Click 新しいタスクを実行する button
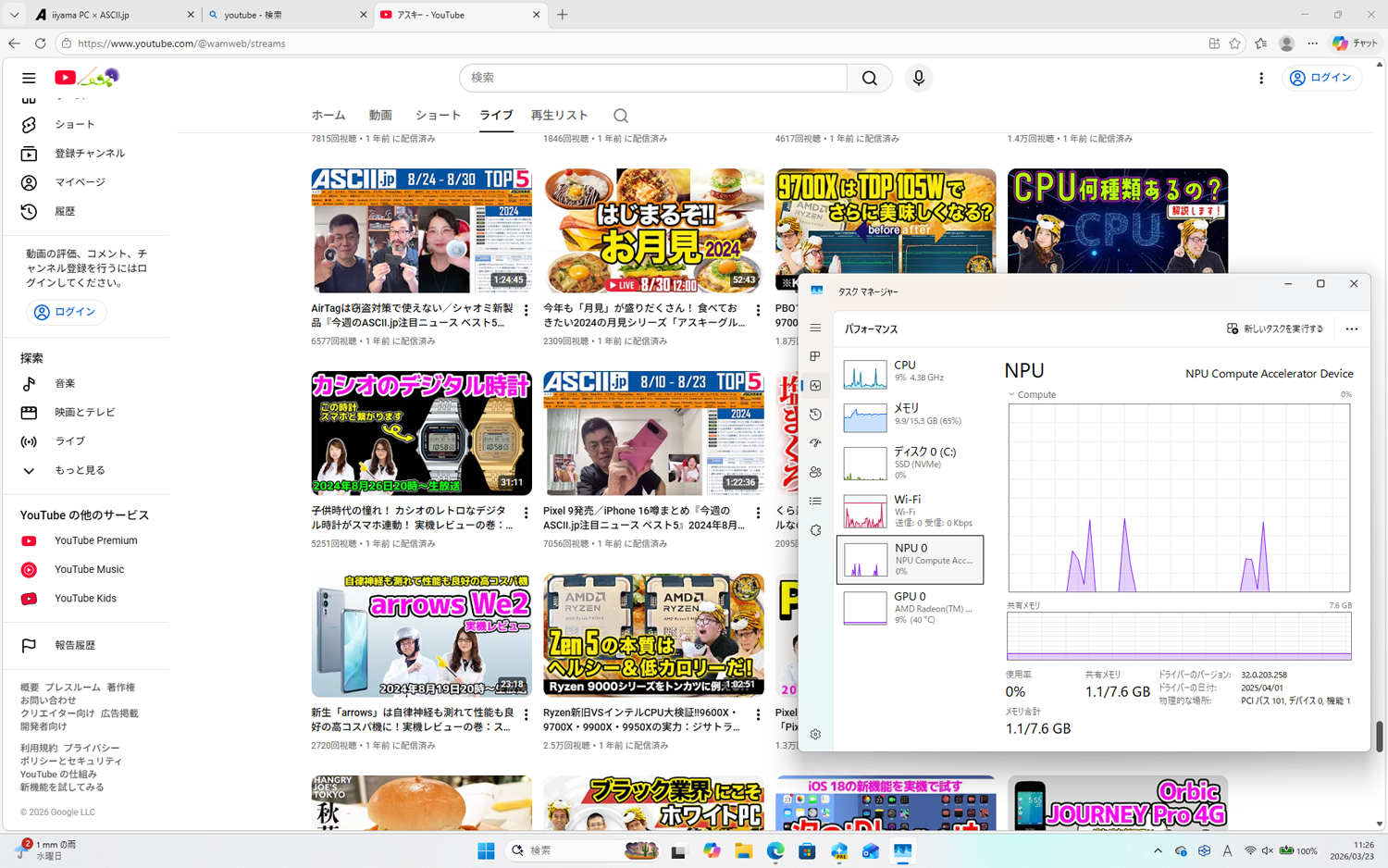Image resolution: width=1388 pixels, height=868 pixels. (1274, 329)
